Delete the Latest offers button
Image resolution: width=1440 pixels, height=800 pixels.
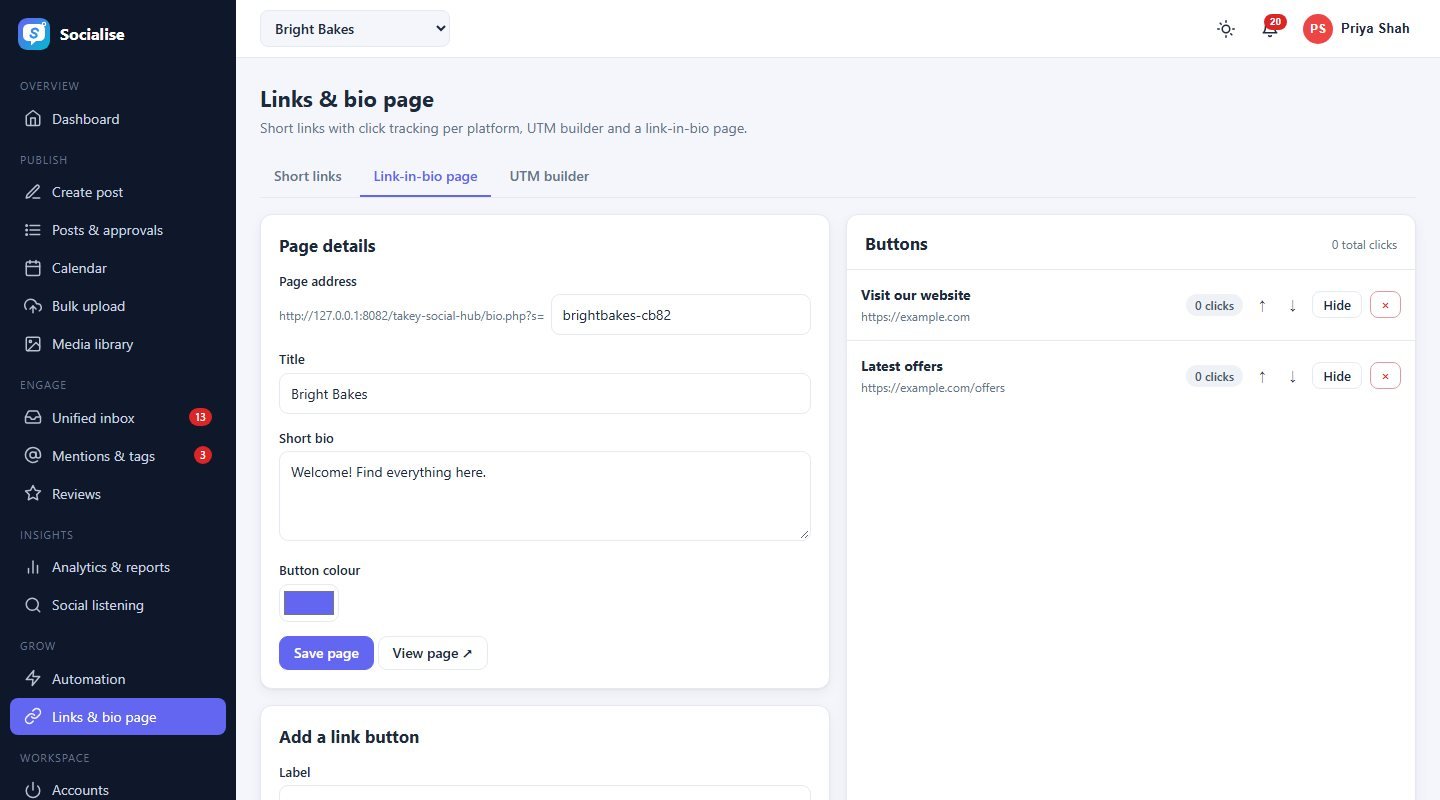click(1385, 377)
